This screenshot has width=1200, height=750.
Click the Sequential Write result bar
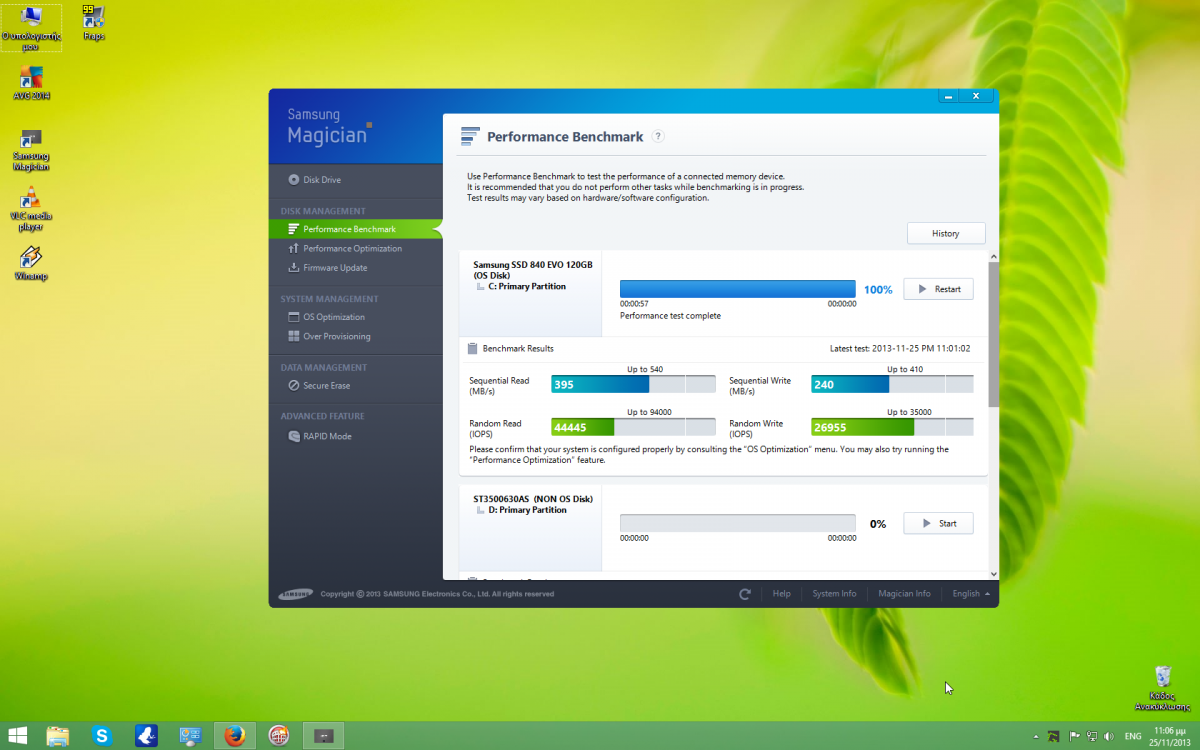892,385
